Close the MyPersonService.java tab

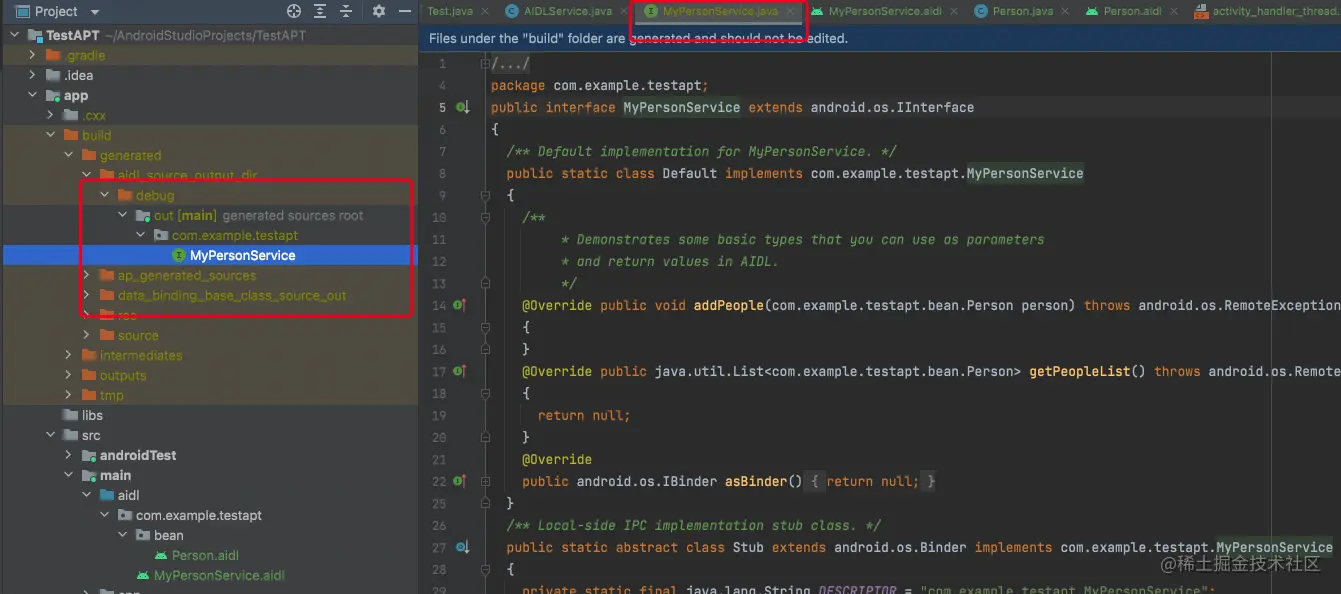(x=790, y=11)
